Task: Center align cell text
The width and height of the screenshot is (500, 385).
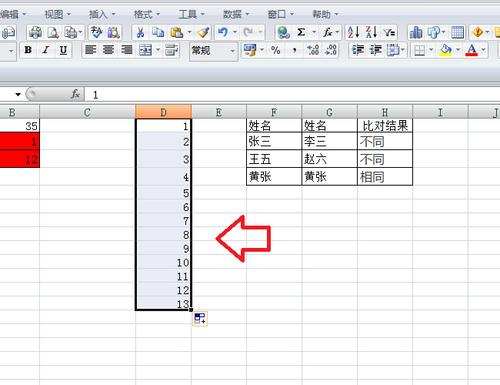Action: (108, 50)
